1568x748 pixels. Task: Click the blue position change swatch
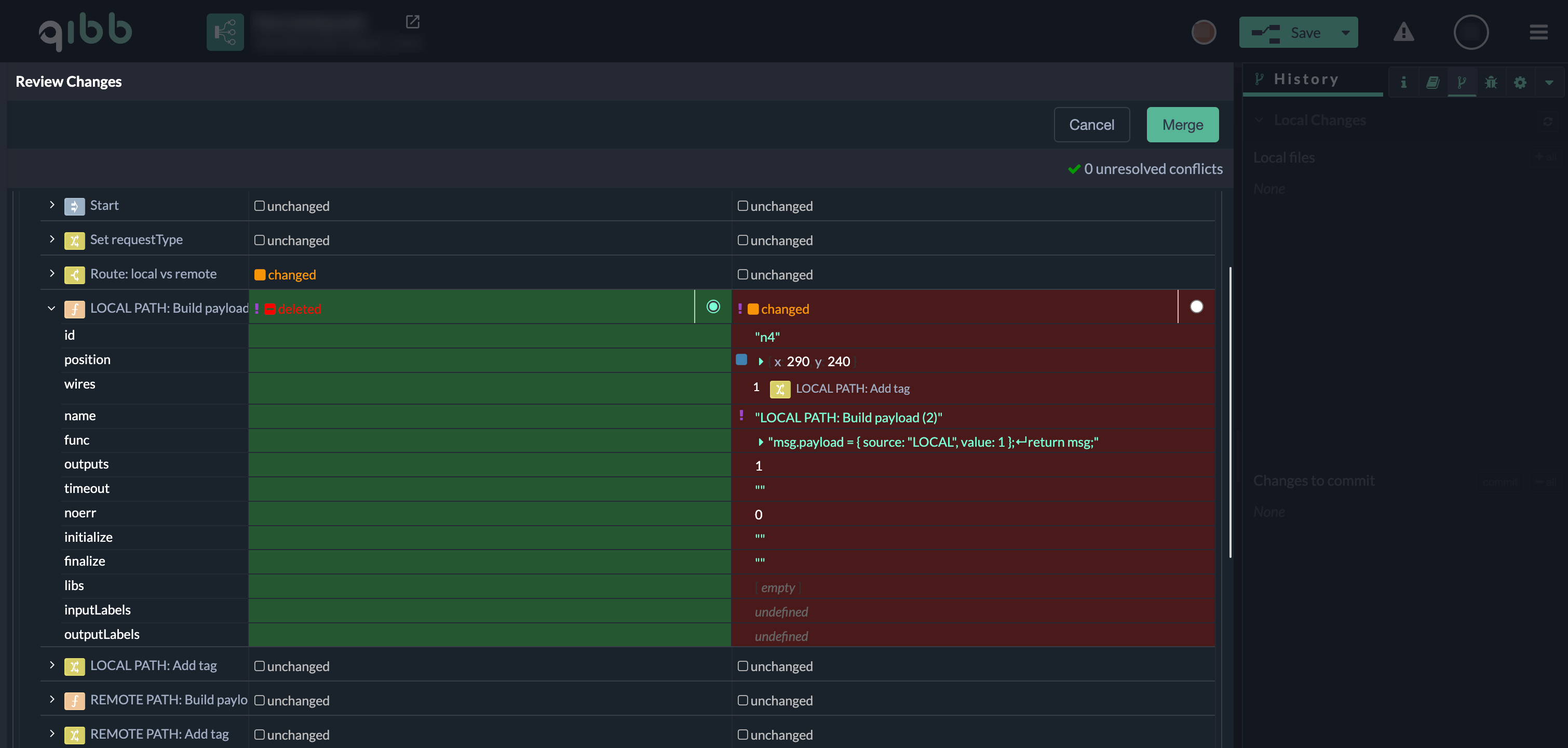point(741,360)
